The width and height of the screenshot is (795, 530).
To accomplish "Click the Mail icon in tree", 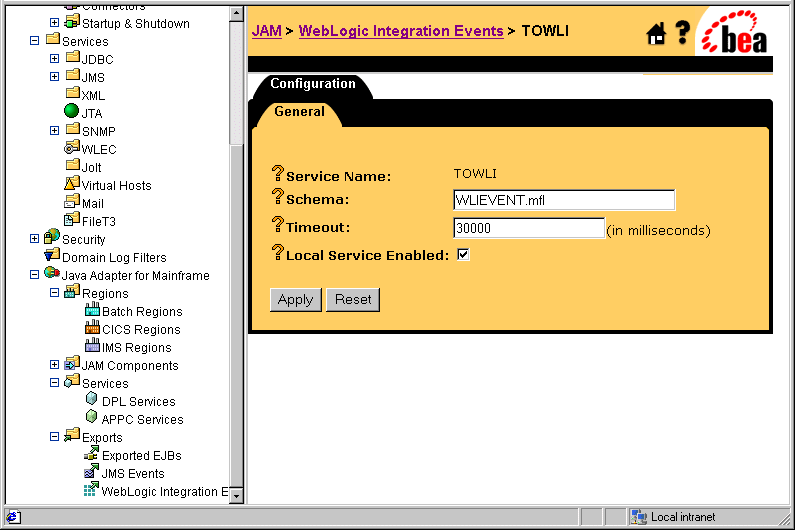I will point(72,201).
